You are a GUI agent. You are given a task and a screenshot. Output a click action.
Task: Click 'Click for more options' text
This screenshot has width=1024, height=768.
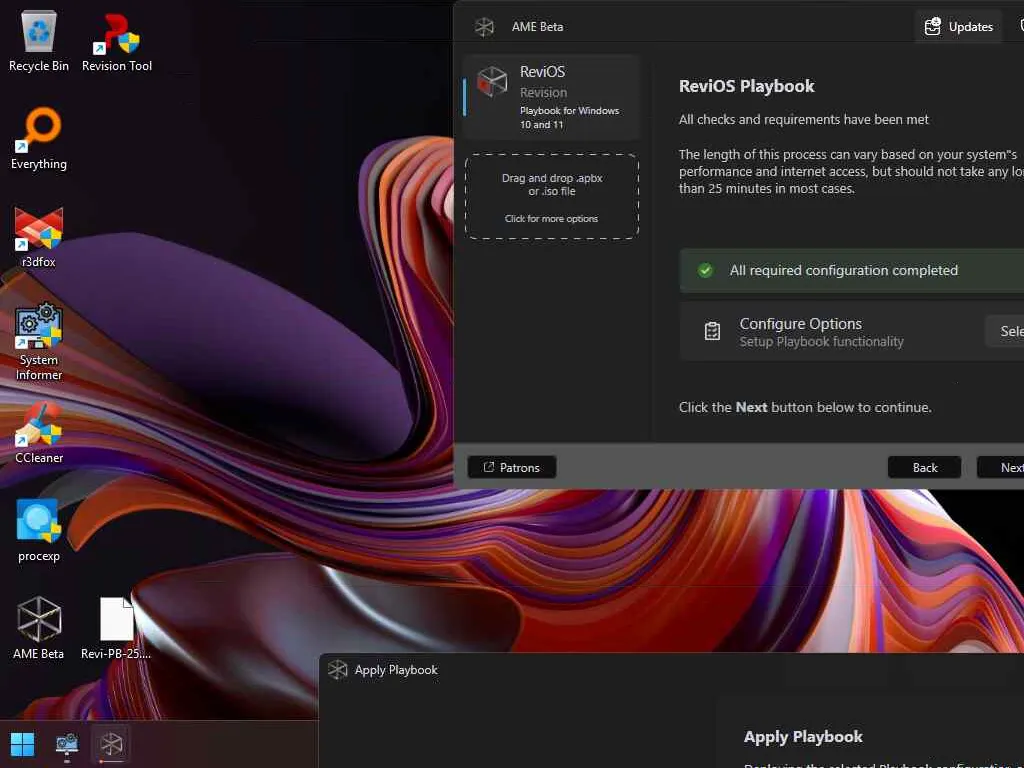coord(551,219)
